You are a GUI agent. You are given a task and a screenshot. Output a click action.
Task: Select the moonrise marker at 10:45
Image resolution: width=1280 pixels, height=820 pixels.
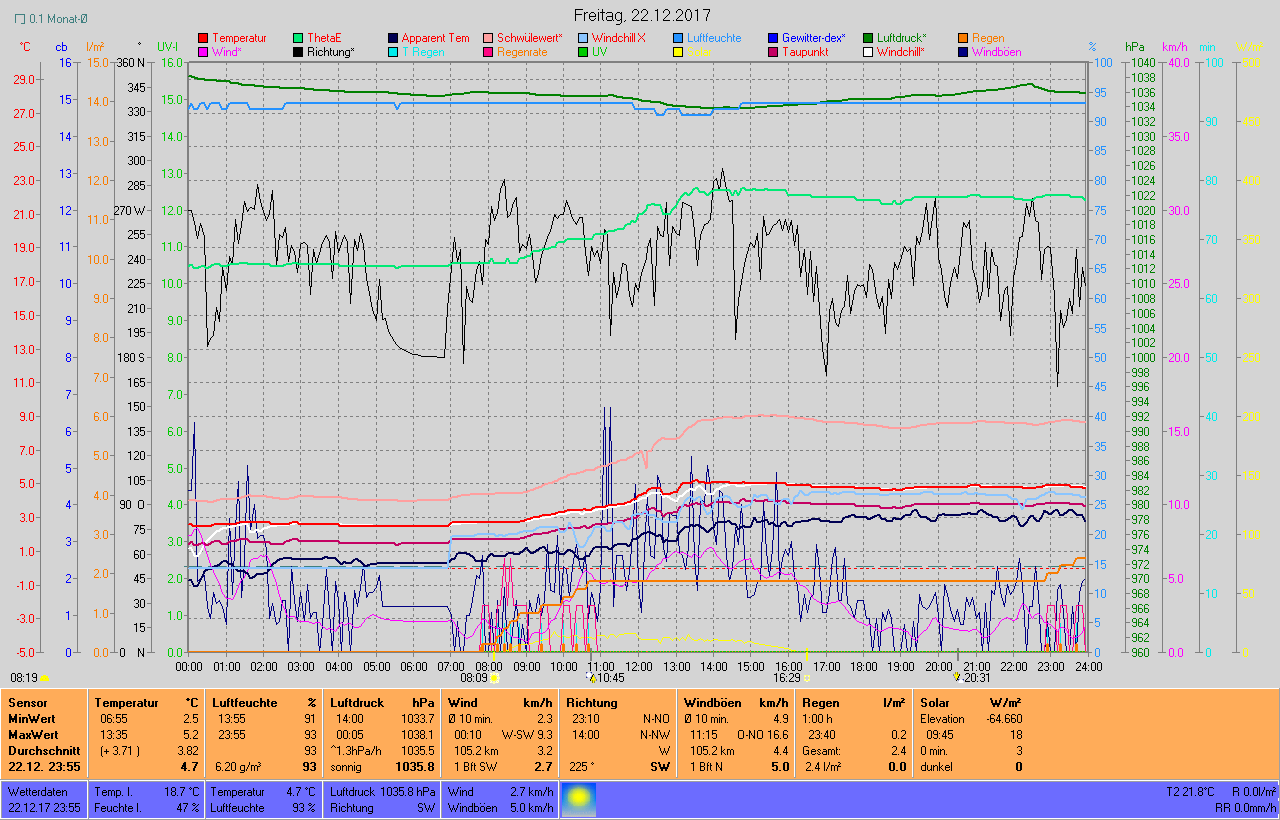pos(591,678)
